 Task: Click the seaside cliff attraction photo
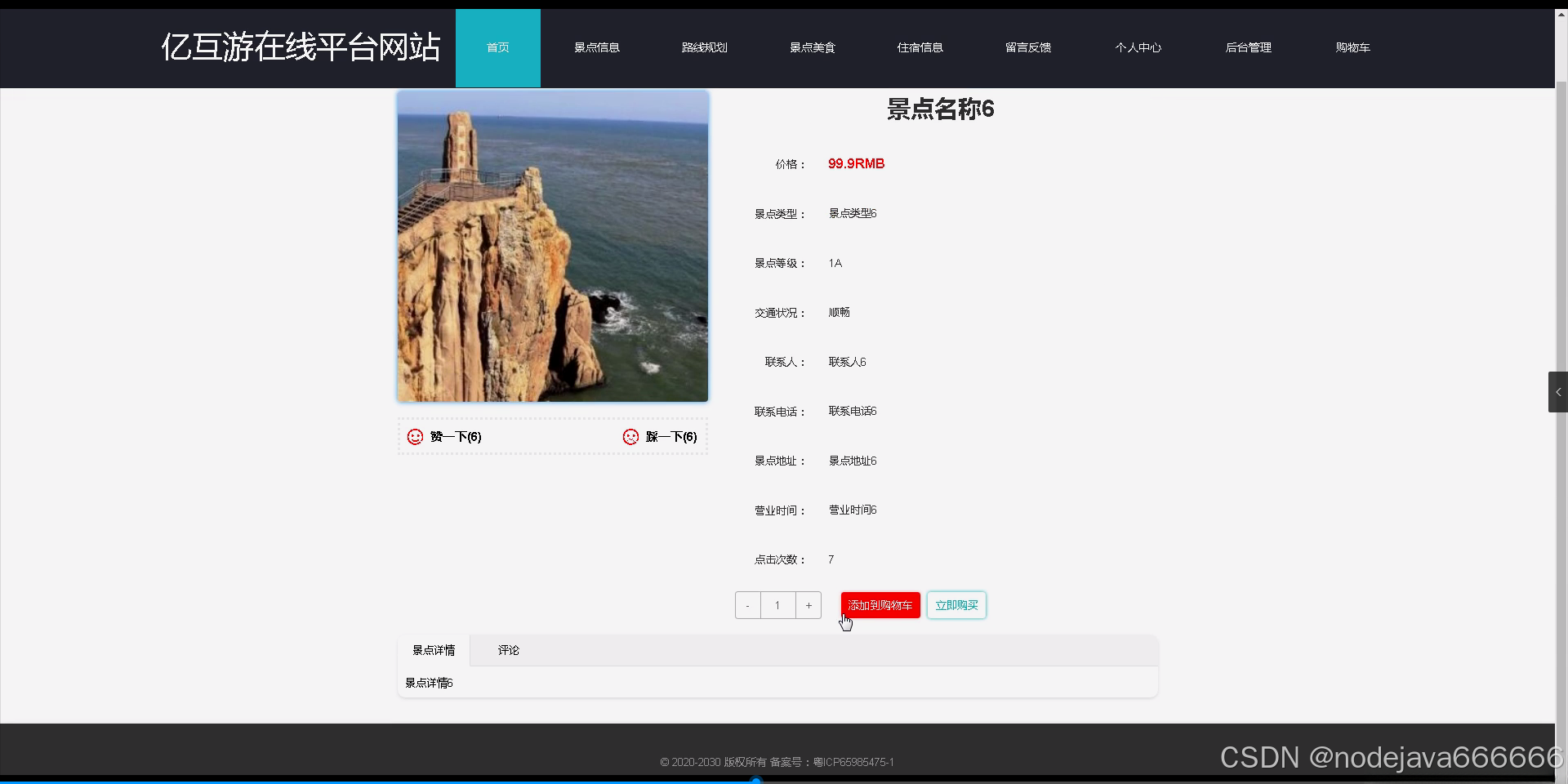553,246
